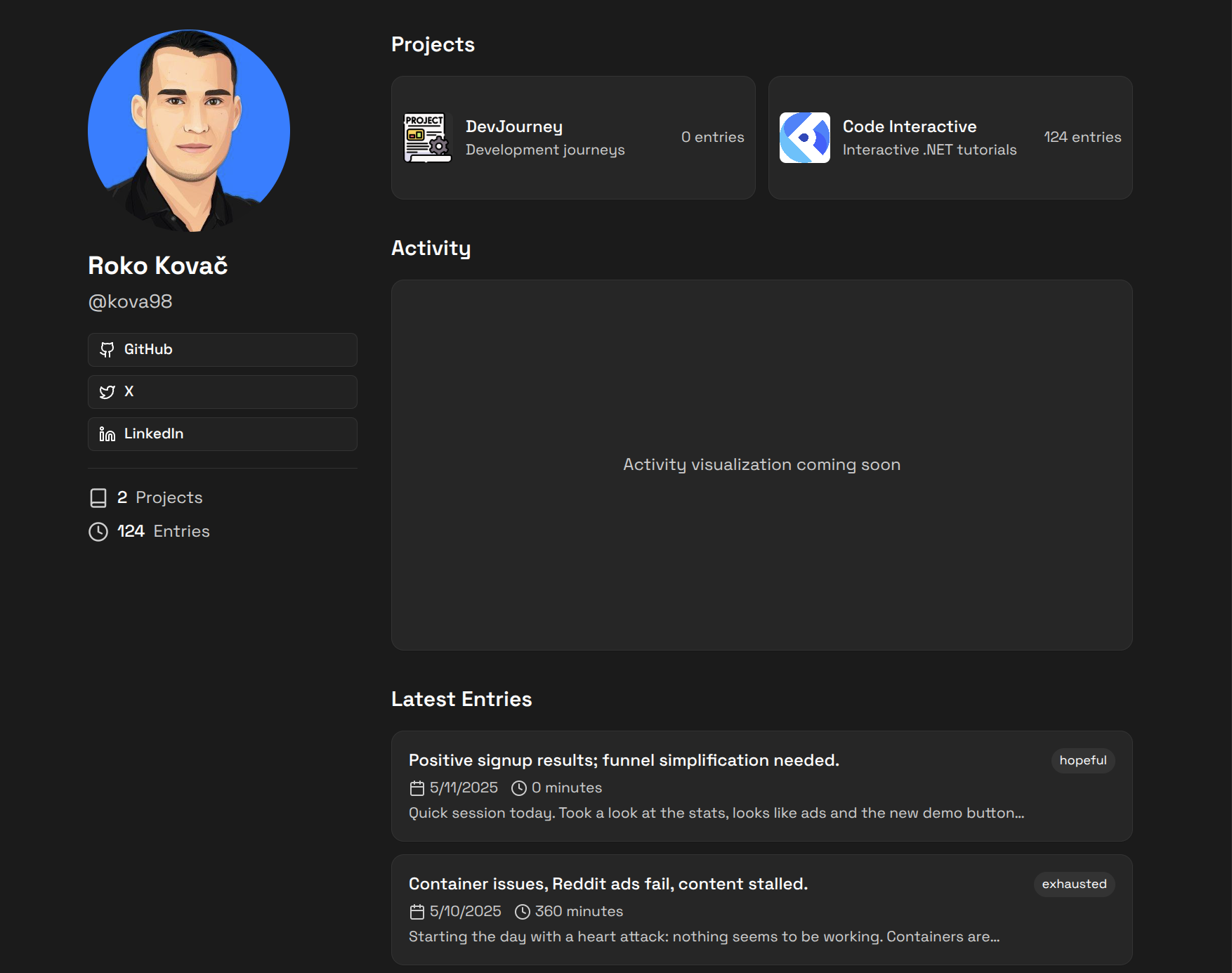
Task: Click the 0 minutes duration
Action: point(567,788)
